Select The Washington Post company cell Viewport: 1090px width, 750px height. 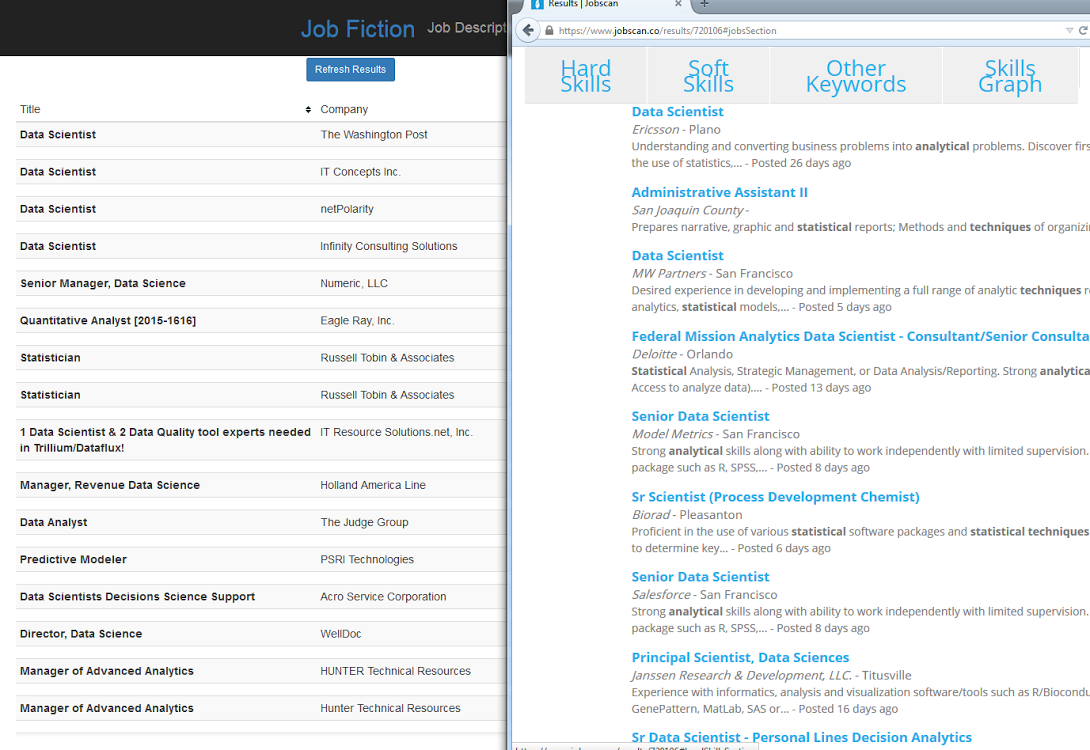tap(374, 135)
